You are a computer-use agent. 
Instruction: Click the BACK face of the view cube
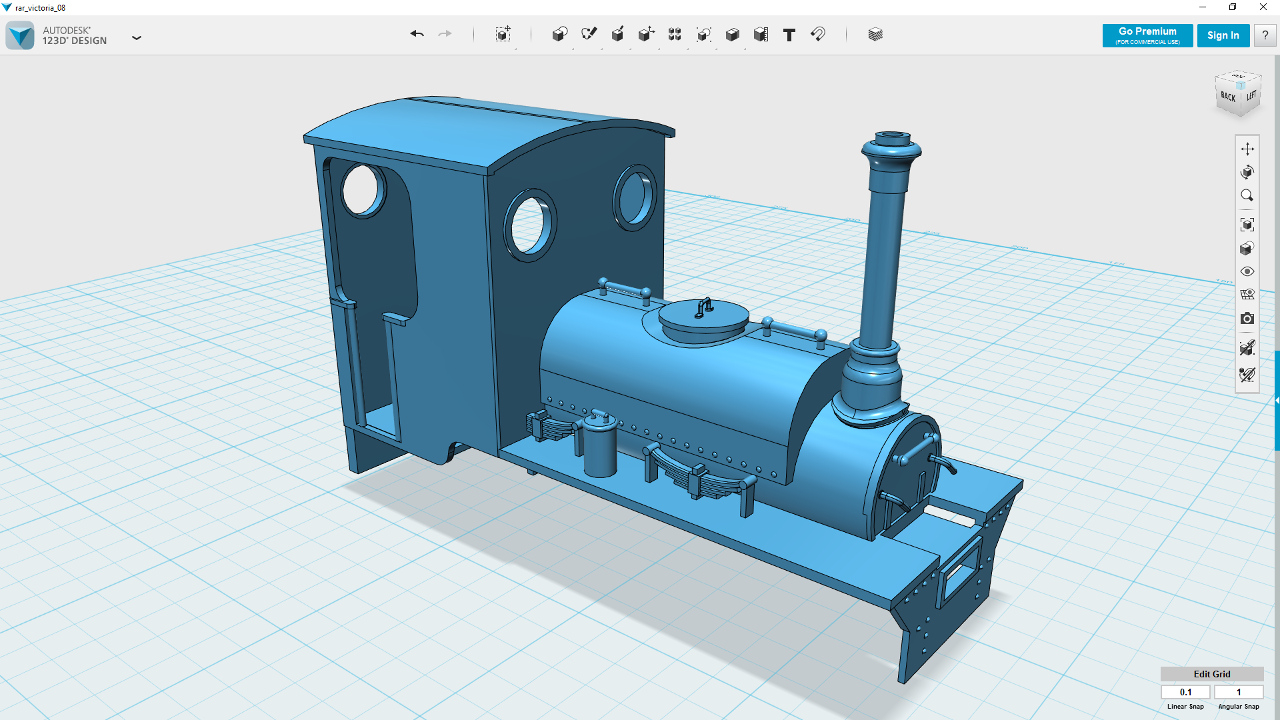click(x=1228, y=97)
